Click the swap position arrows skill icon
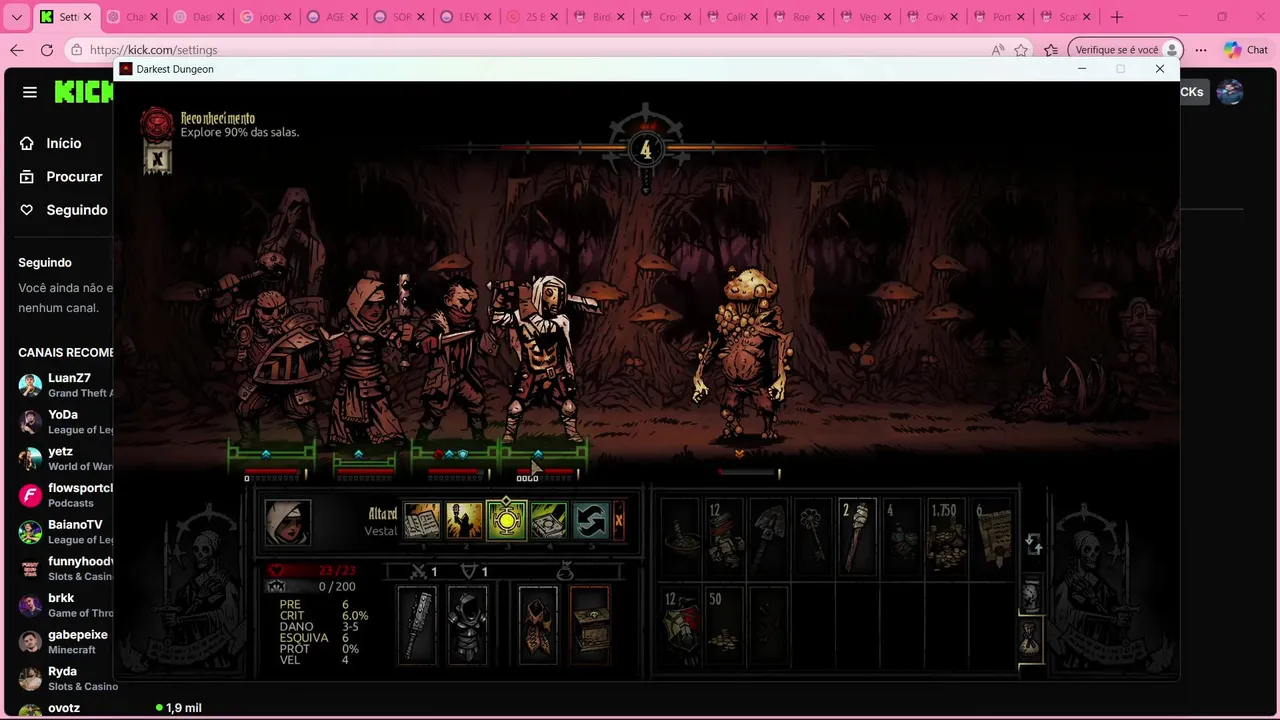This screenshot has height=720, width=1280. pyautogui.click(x=591, y=521)
